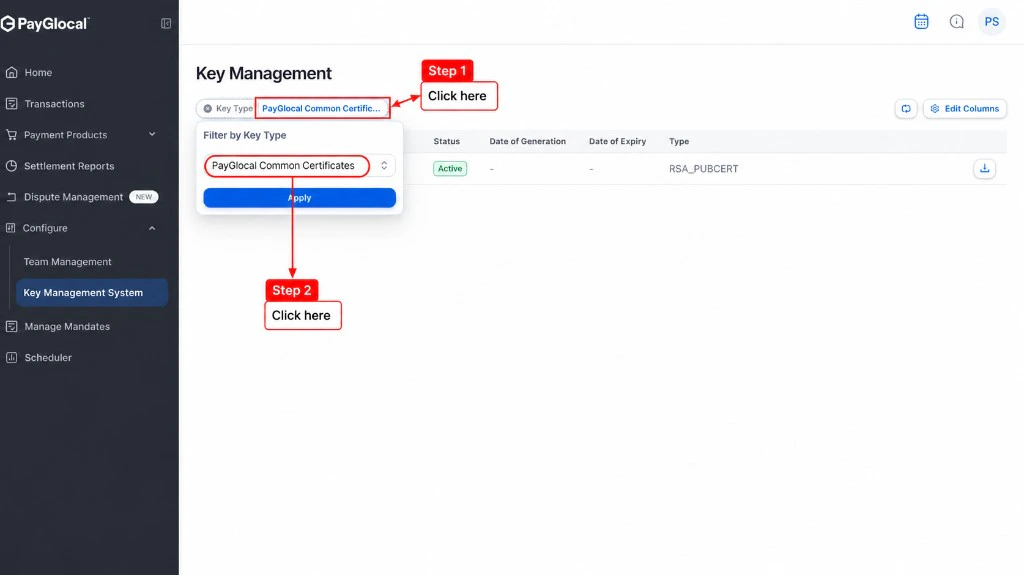Click the refresh icon button

pos(906,108)
